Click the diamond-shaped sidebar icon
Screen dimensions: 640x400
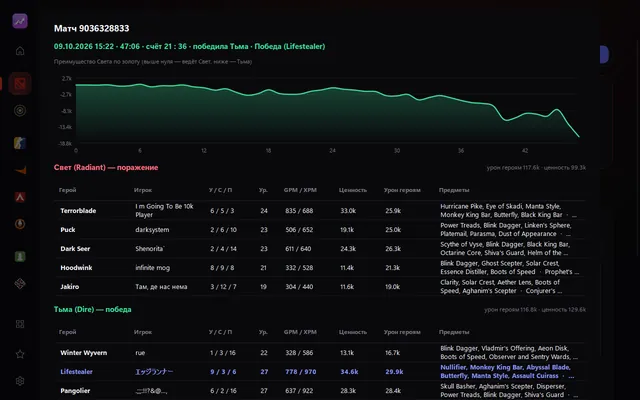(x=20, y=283)
